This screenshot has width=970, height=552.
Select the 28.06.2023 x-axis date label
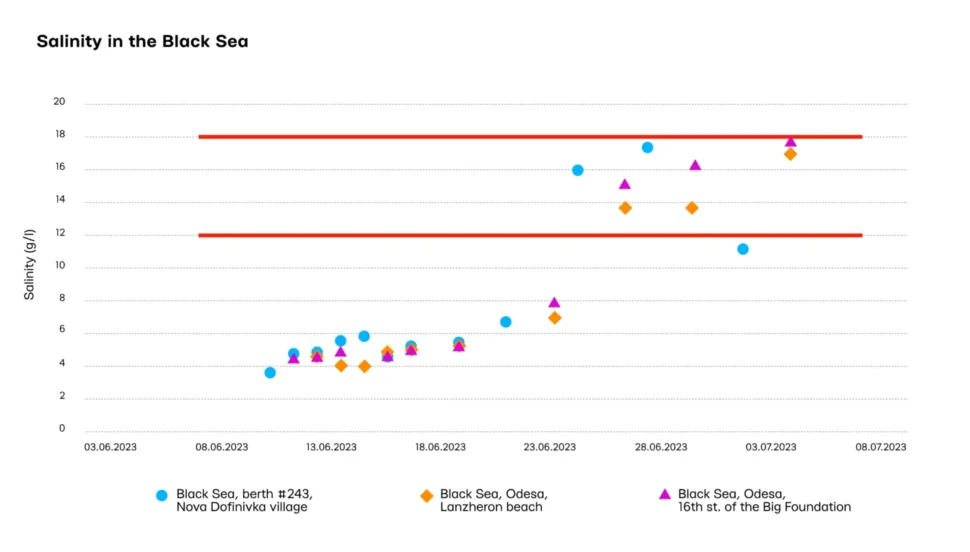(x=661, y=448)
